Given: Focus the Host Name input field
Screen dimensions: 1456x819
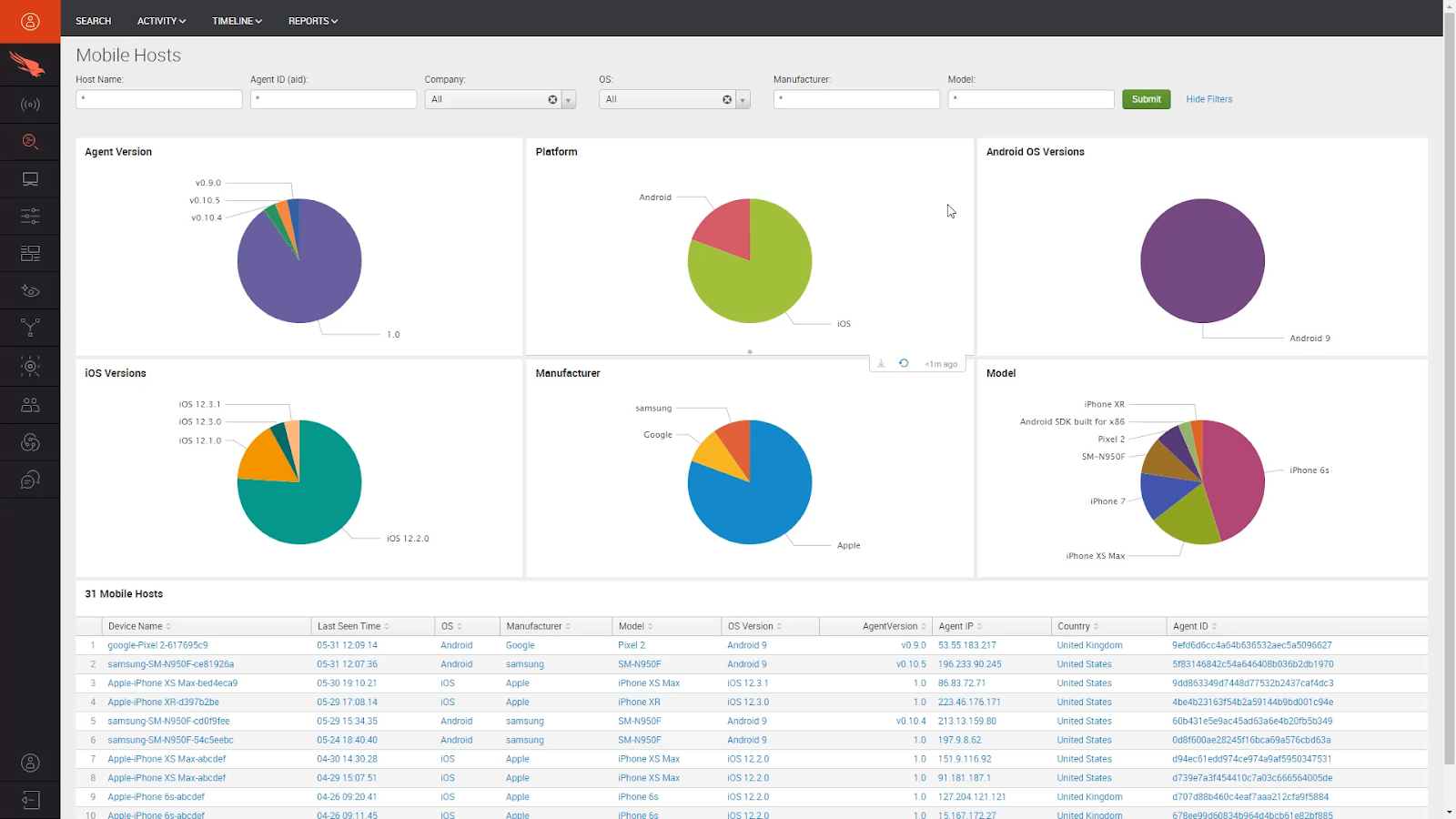Looking at the screenshot, I should [x=159, y=99].
